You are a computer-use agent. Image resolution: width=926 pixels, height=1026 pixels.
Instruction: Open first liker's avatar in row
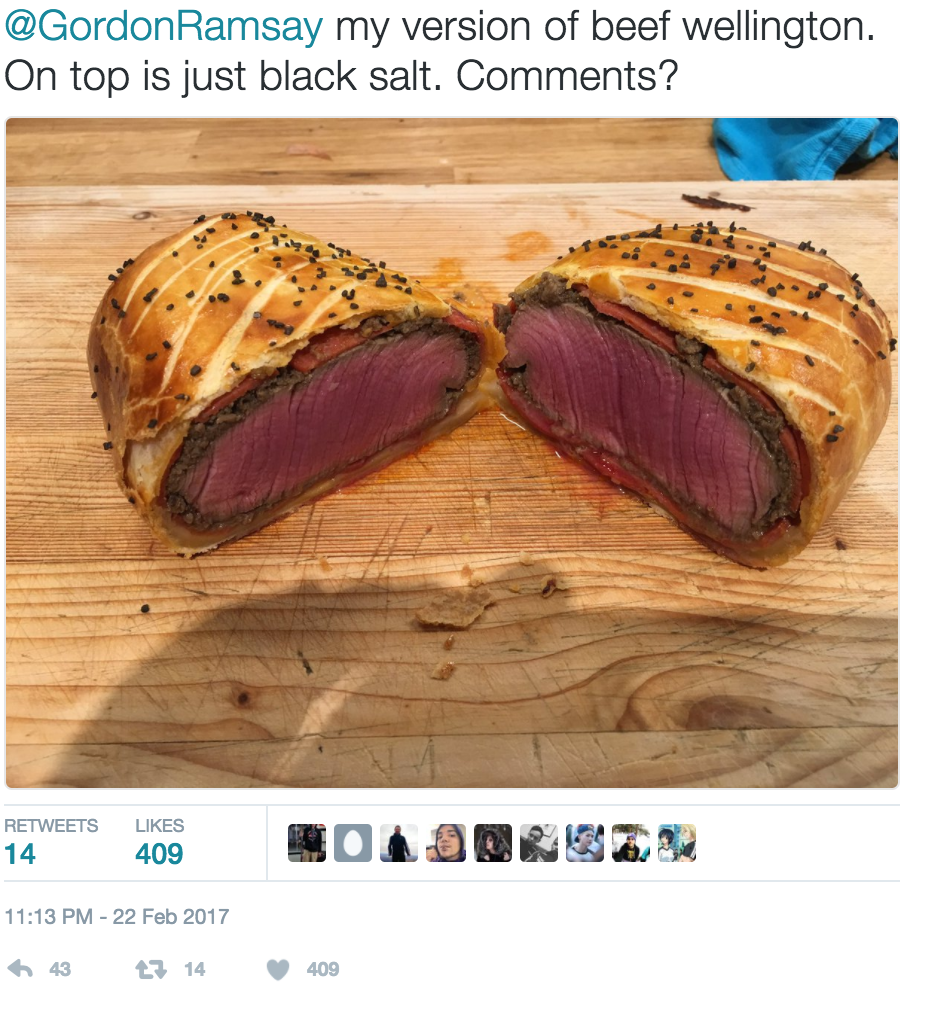tap(307, 843)
